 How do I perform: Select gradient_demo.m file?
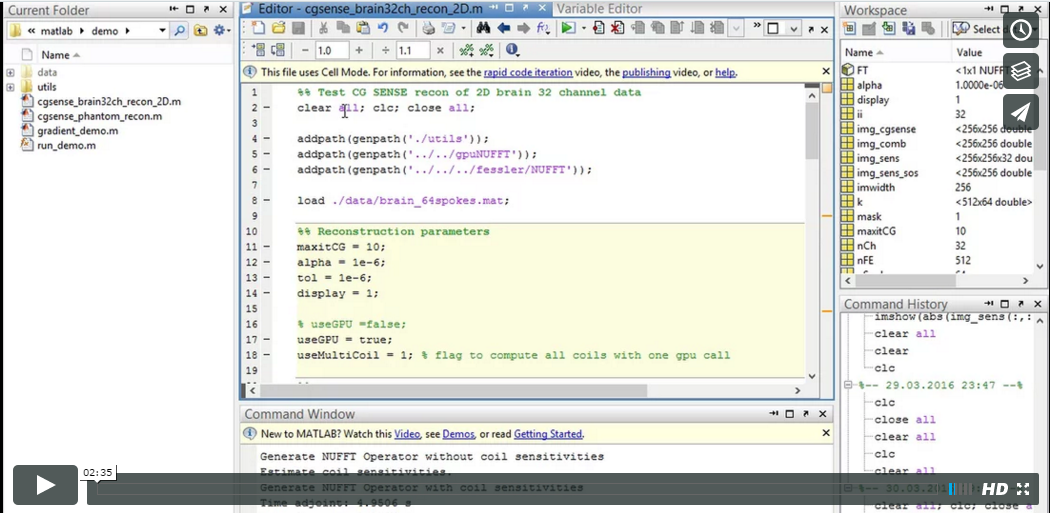point(78,131)
